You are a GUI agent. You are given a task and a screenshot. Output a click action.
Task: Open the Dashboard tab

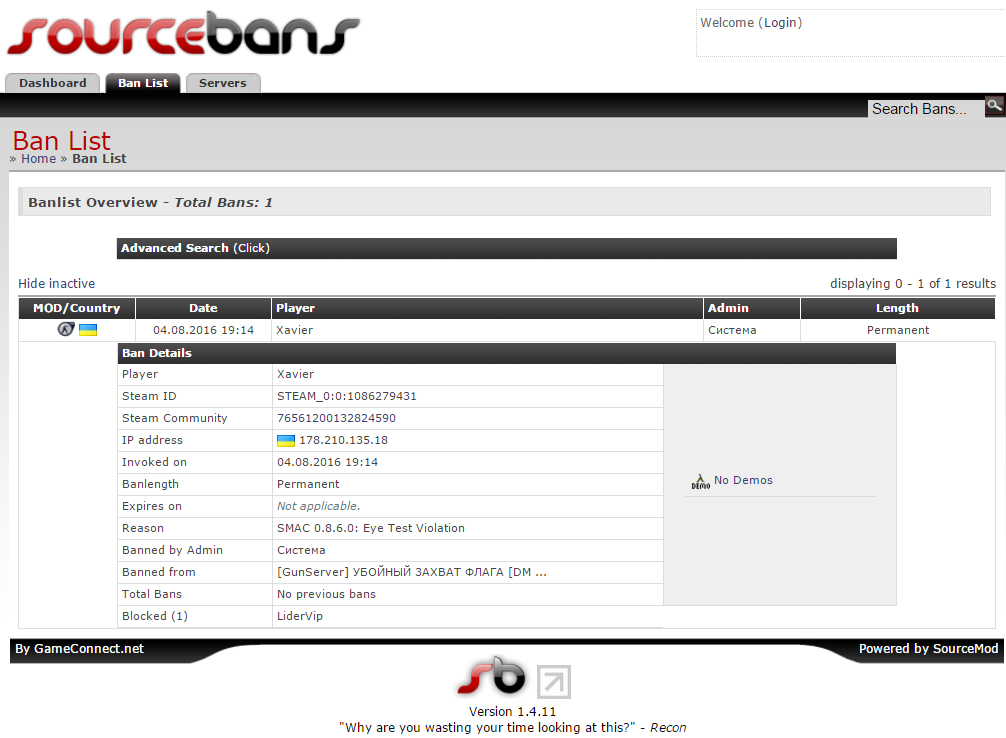[53, 83]
